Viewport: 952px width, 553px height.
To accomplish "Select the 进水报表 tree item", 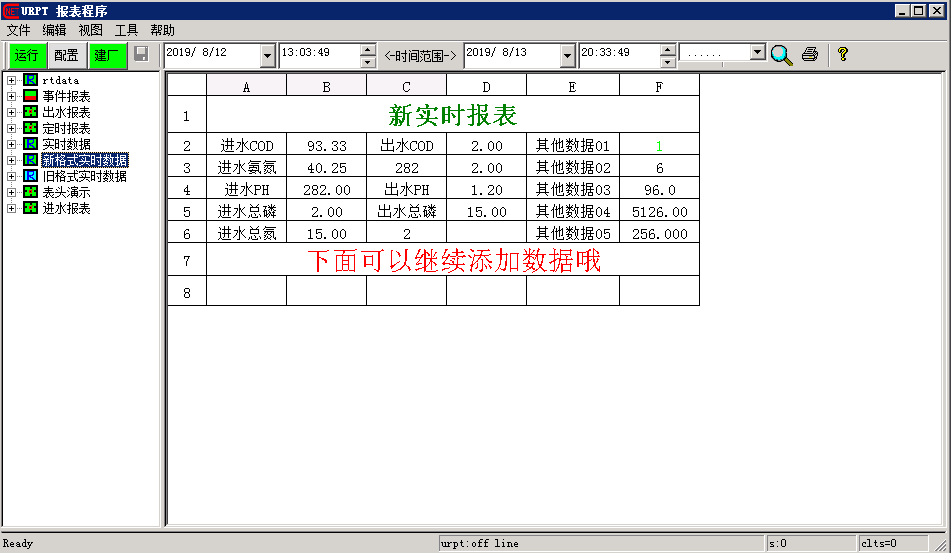I will [x=66, y=208].
